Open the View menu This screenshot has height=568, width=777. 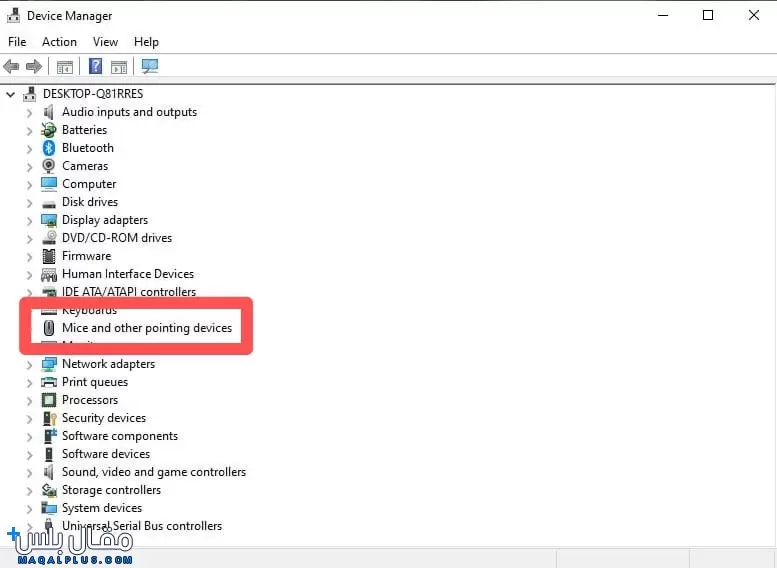click(x=105, y=42)
